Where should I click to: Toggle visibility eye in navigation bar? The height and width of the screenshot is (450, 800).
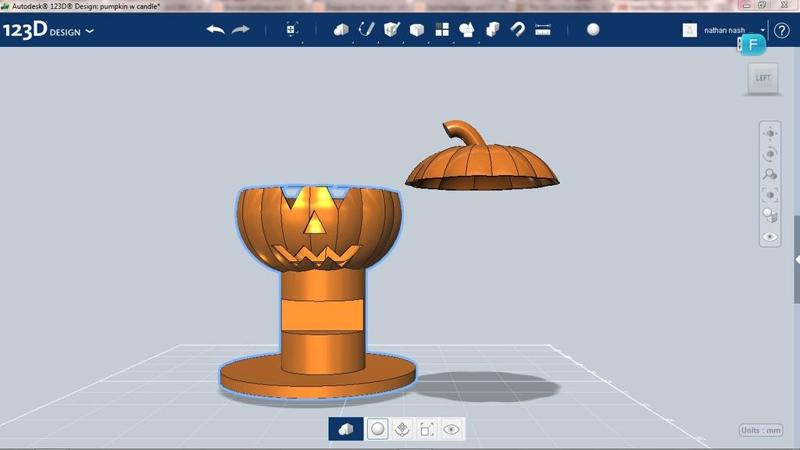tap(770, 237)
